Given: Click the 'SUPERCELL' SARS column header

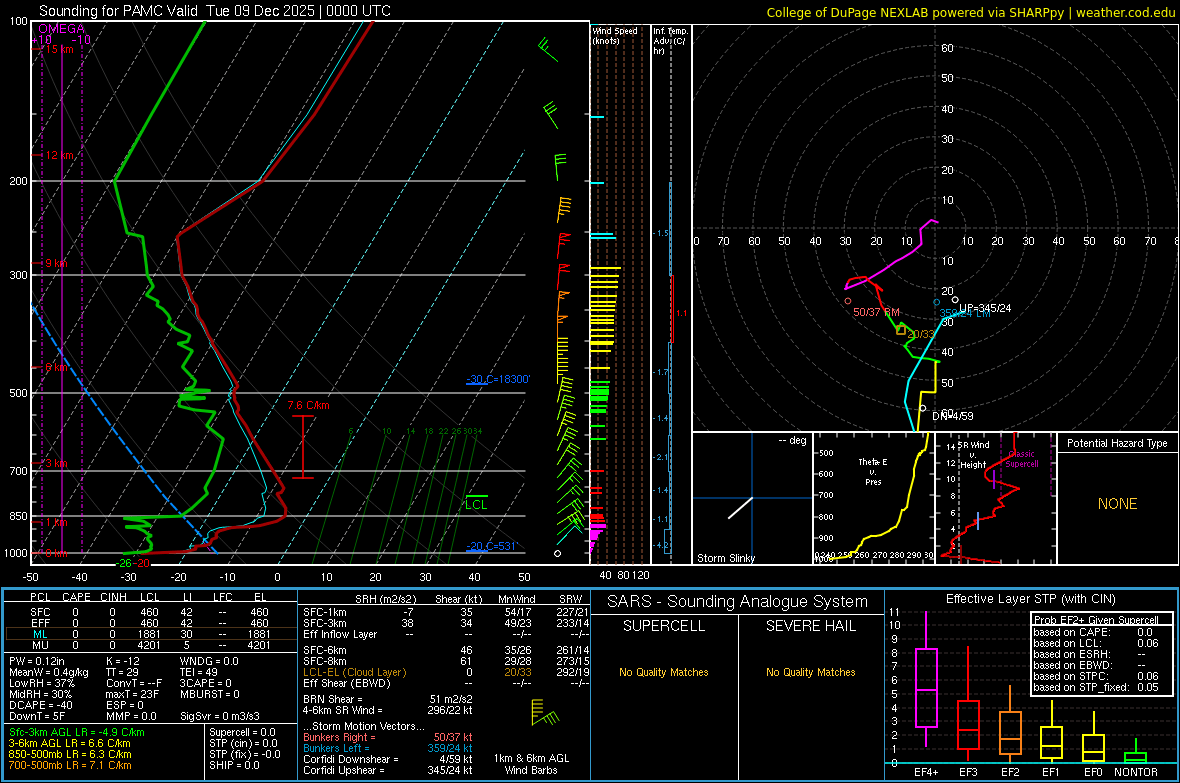Looking at the screenshot, I should (x=664, y=626).
